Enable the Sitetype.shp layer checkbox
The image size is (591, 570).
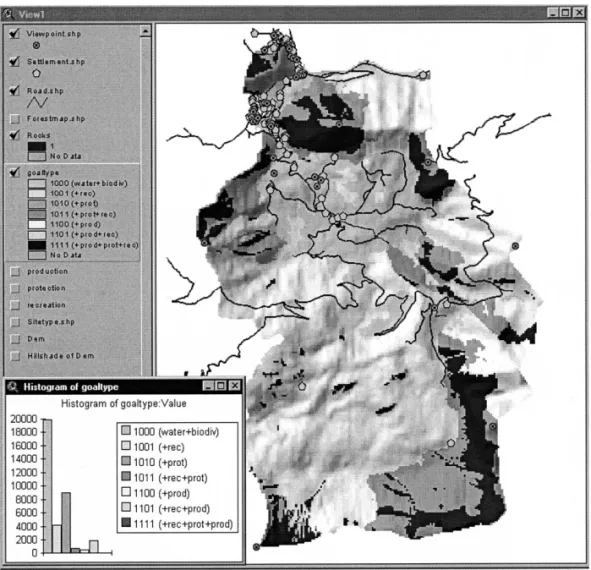click(x=15, y=322)
